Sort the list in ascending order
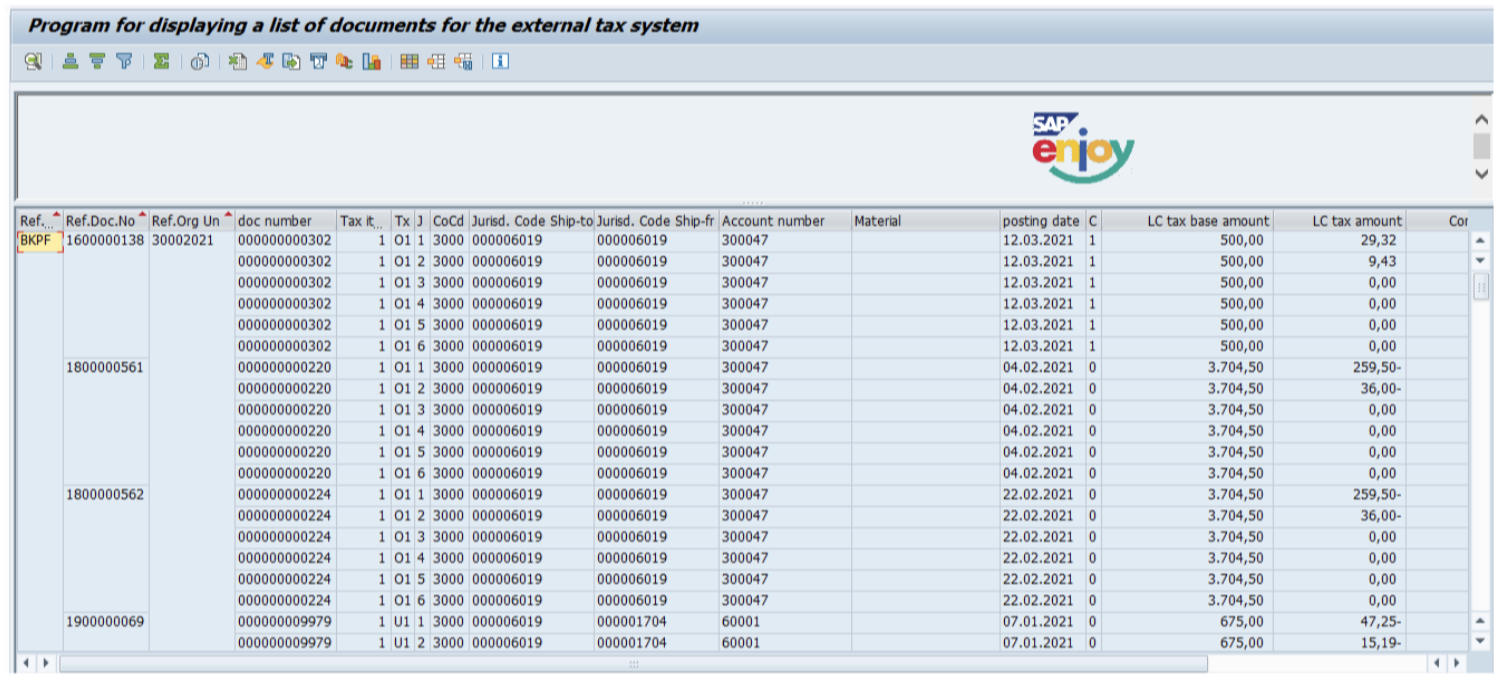 (70, 62)
